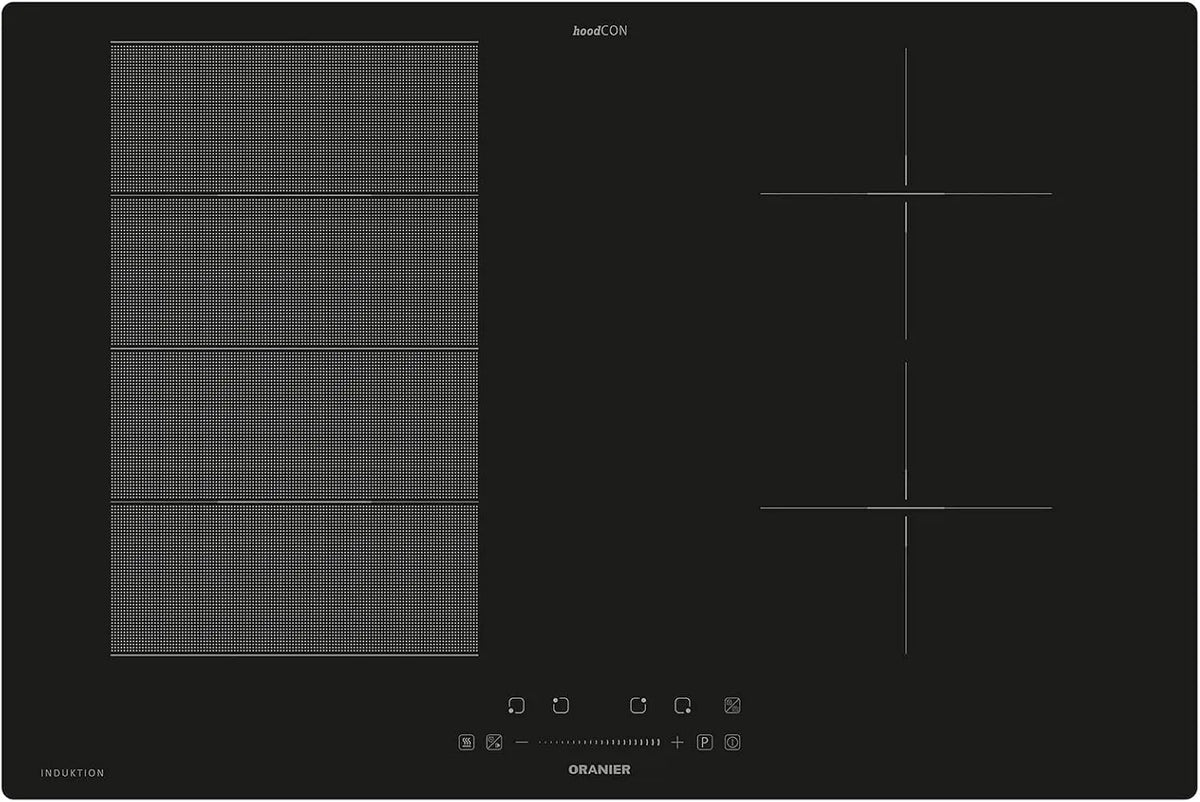Image resolution: width=1200 pixels, height=802 pixels.
Task: Tap the plus key beside the slider
Action: click(x=677, y=742)
